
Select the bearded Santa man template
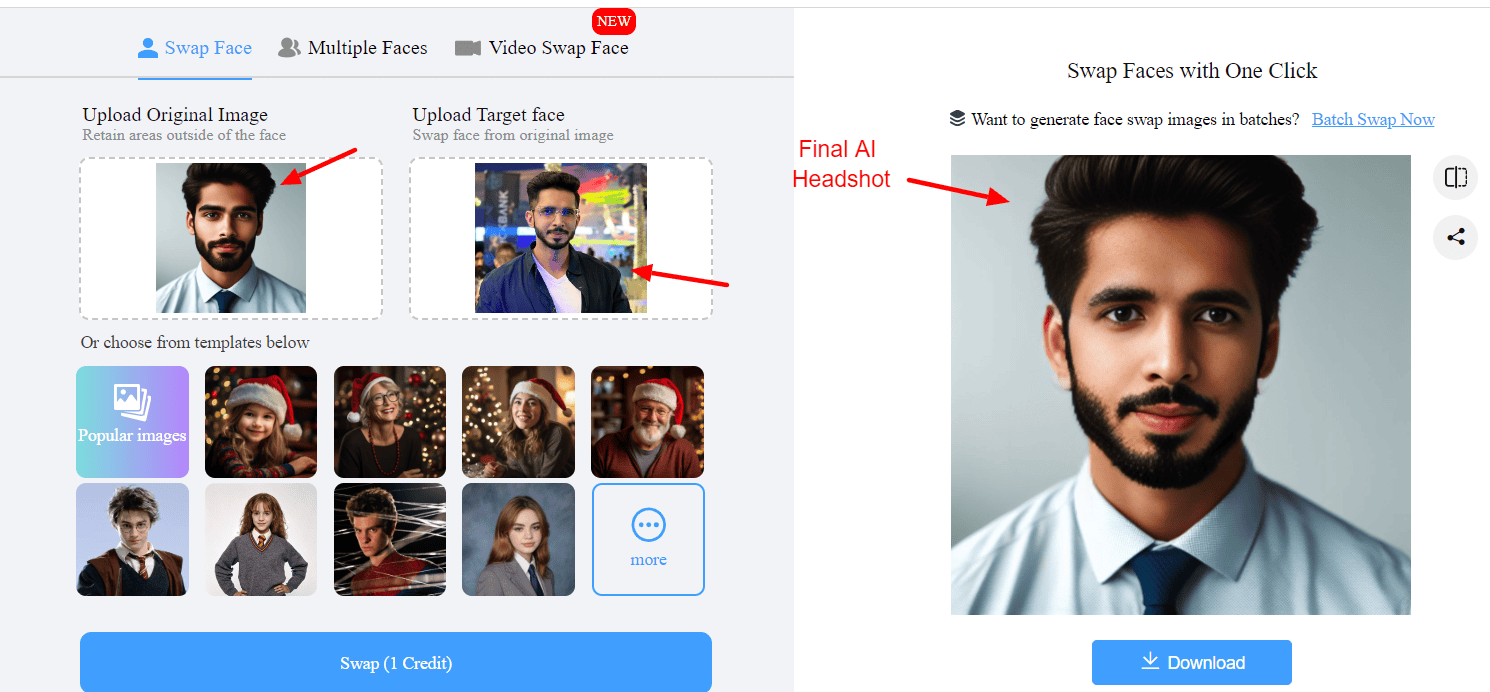647,422
